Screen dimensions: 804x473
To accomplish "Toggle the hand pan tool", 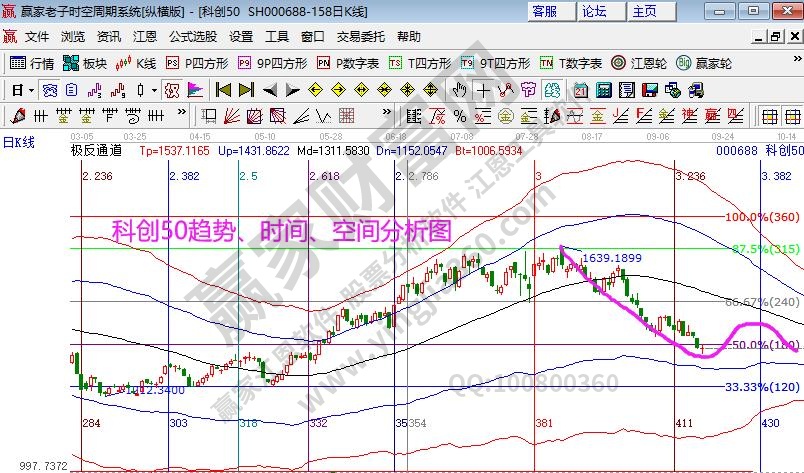I will (458, 89).
